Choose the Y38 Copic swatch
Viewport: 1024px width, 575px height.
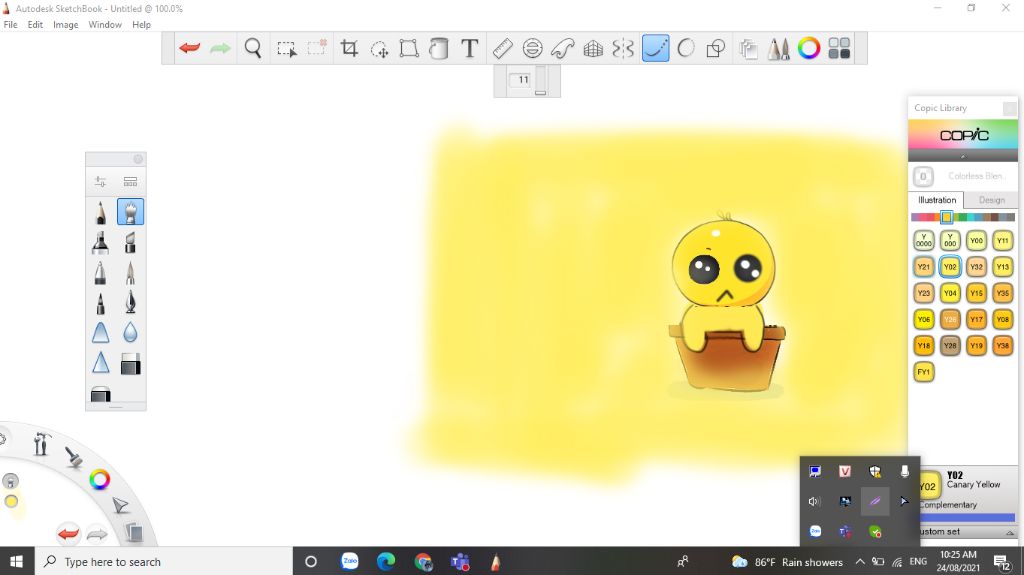point(1002,345)
